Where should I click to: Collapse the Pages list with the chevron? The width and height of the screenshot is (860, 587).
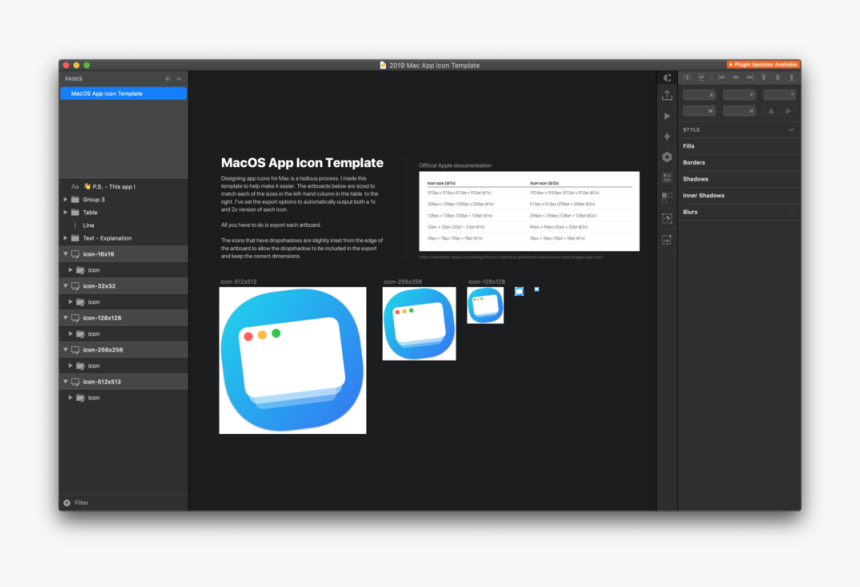(179, 79)
